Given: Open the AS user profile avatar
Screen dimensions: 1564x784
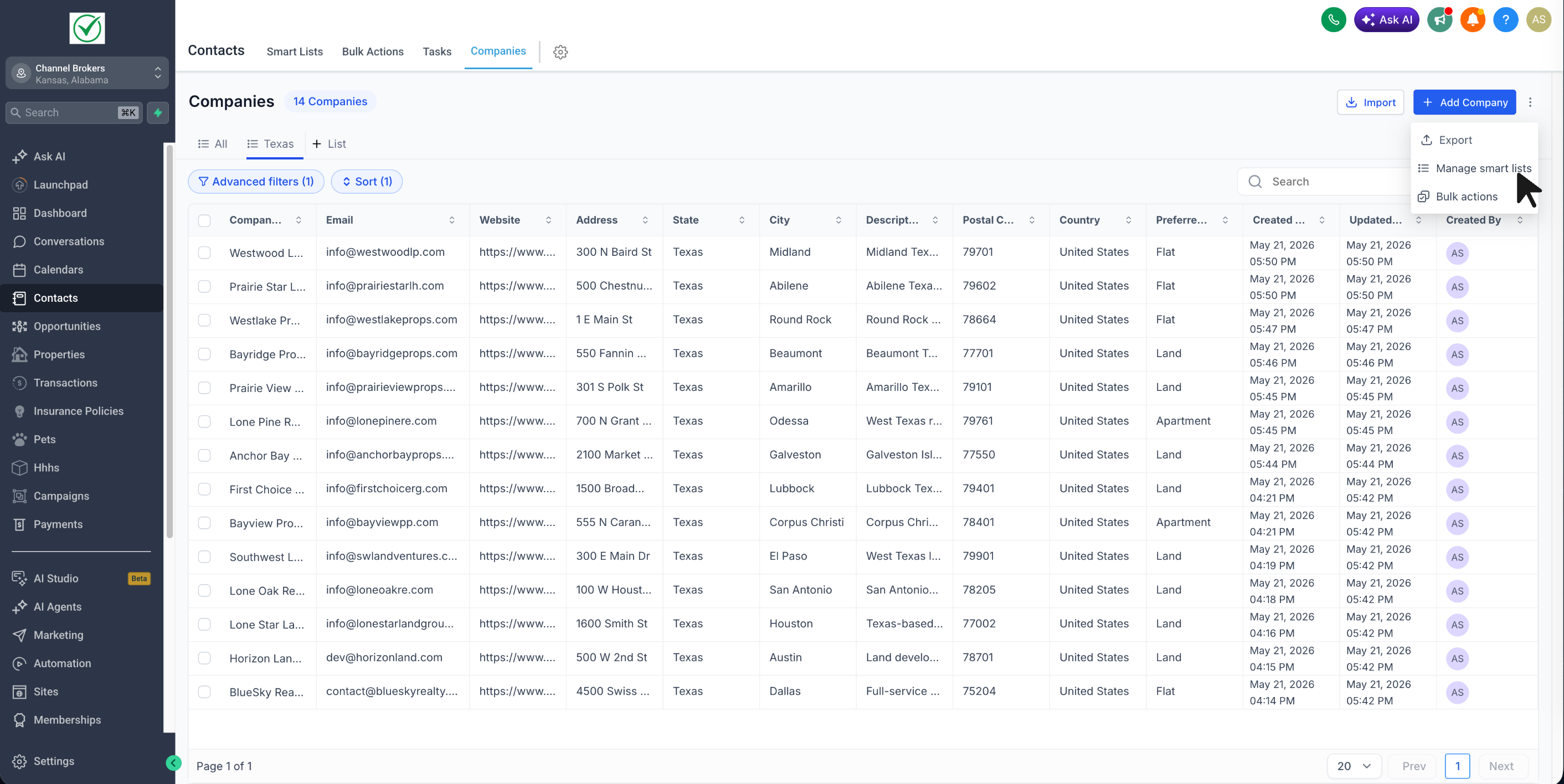Looking at the screenshot, I should click(1539, 20).
